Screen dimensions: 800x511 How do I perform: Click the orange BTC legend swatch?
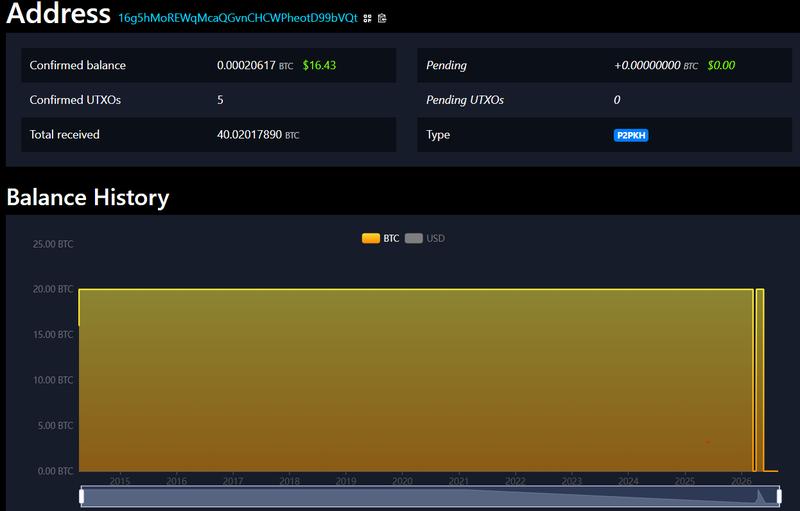pyautogui.click(x=371, y=238)
